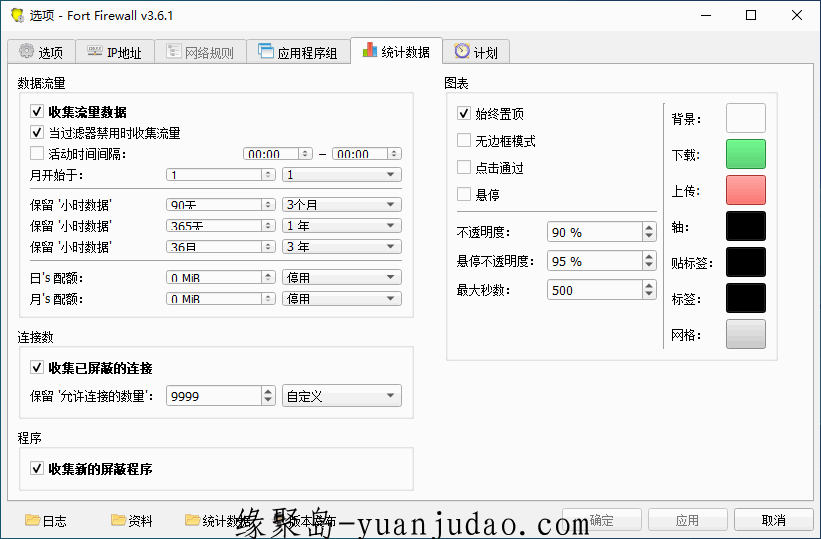Pick the 上传 red color swatch
Screen dimensions: 821x539
[746, 190]
